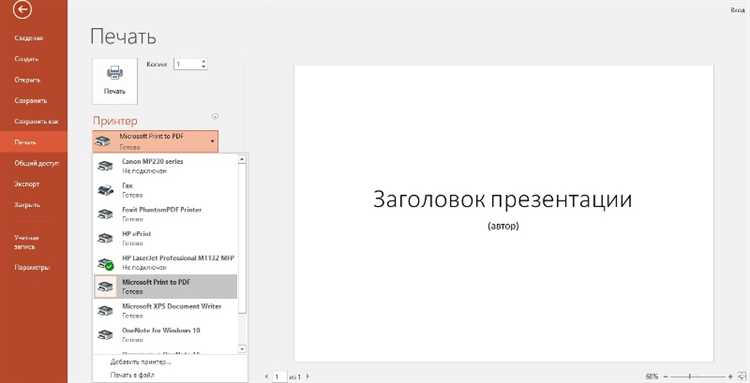
Task: Click the Foxit PhantomPDF Printer icon
Action: pyautogui.click(x=105, y=214)
